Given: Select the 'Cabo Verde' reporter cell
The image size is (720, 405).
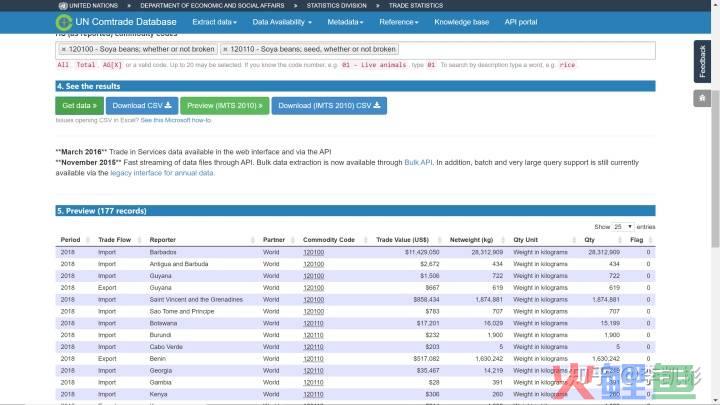Looking at the screenshot, I should click(166, 347).
